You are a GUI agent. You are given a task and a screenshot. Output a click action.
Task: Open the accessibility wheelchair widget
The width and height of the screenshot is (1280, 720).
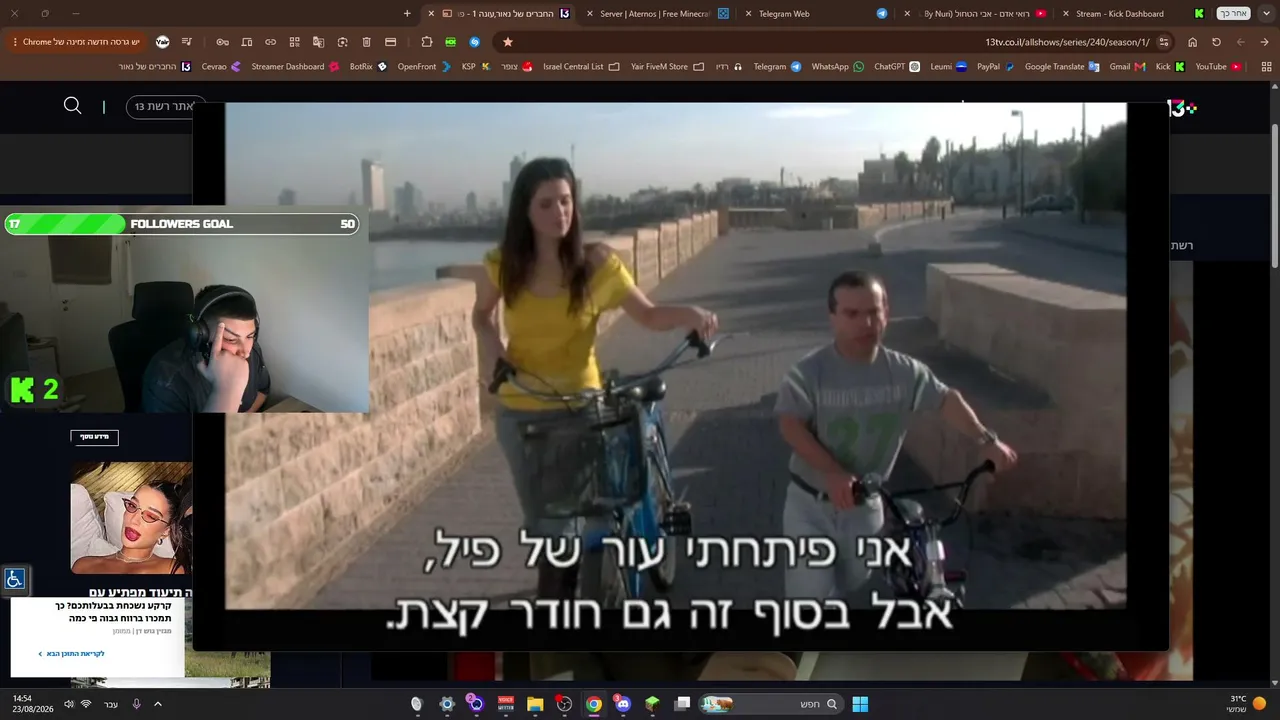coord(14,579)
